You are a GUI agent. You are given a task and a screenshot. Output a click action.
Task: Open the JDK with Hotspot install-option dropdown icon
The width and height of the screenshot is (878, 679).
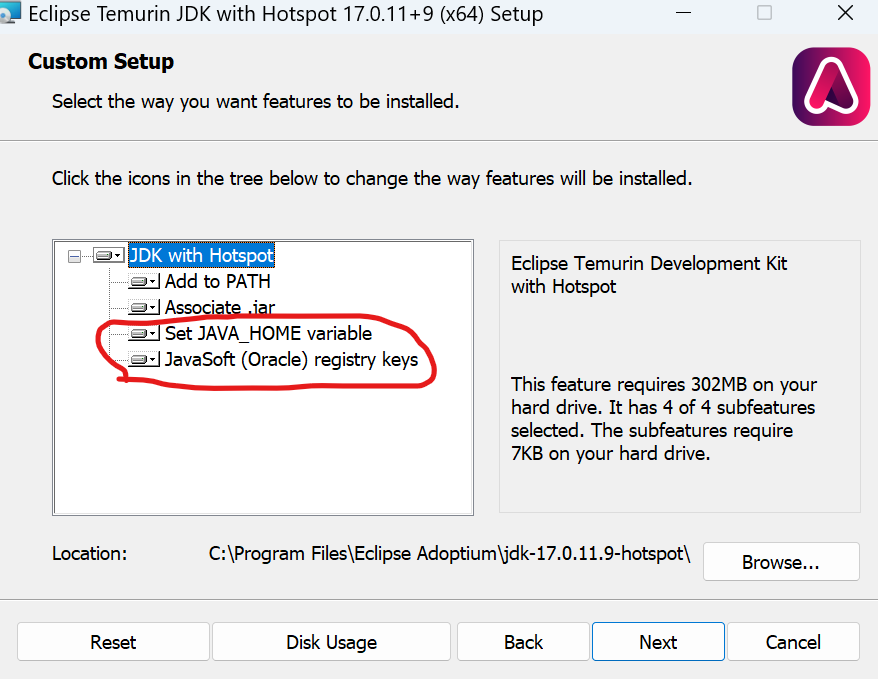click(x=109, y=256)
